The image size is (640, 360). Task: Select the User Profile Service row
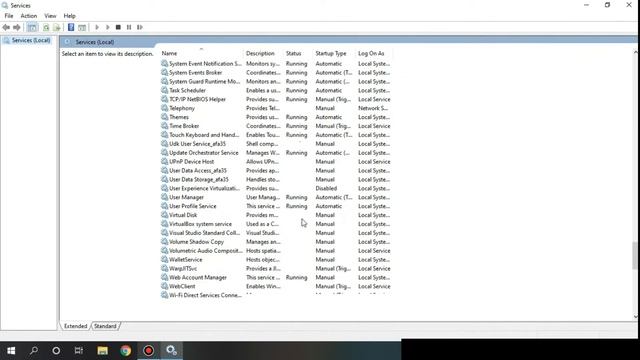[276, 206]
